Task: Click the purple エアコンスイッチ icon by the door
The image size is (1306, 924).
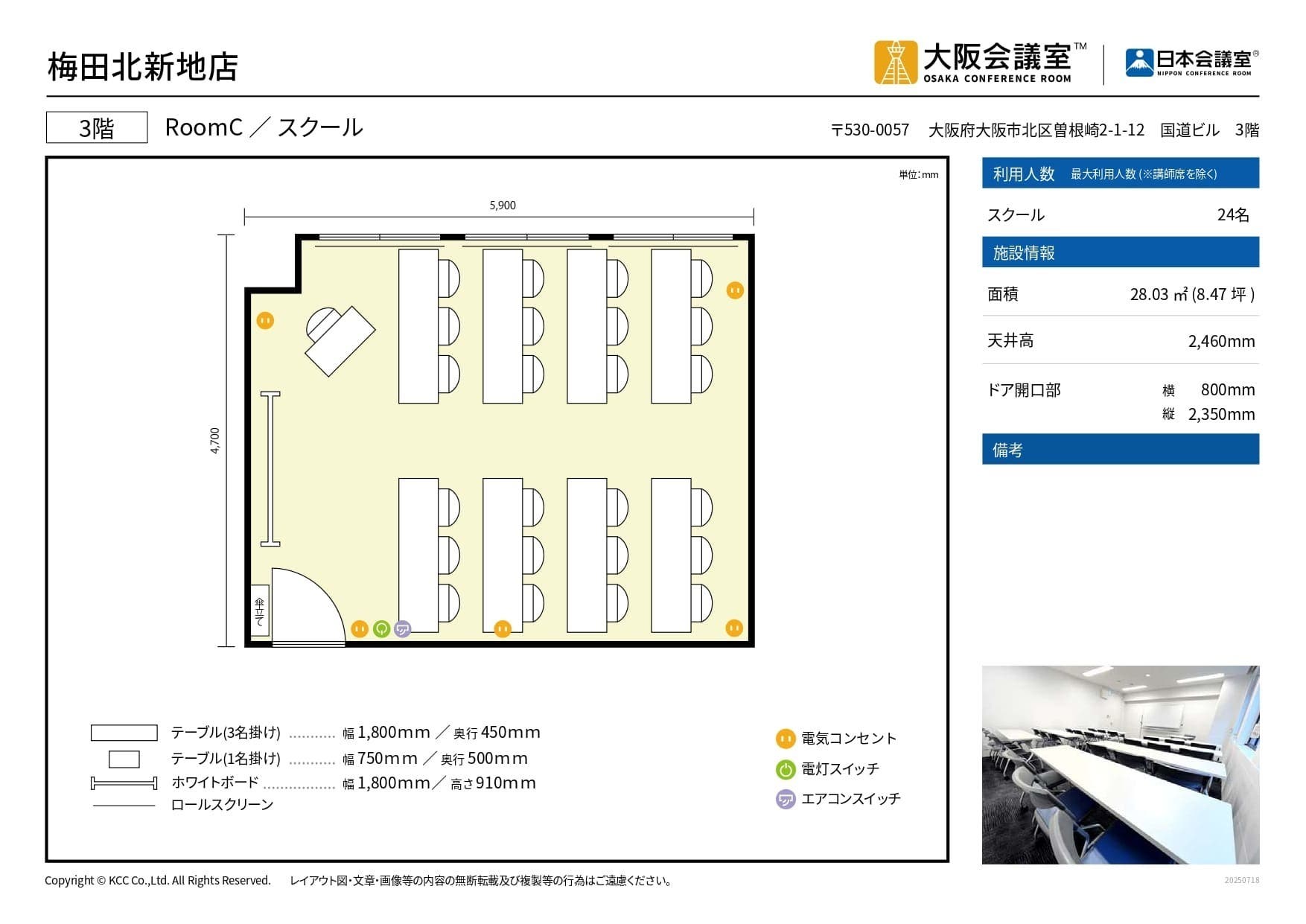Action: (x=401, y=629)
